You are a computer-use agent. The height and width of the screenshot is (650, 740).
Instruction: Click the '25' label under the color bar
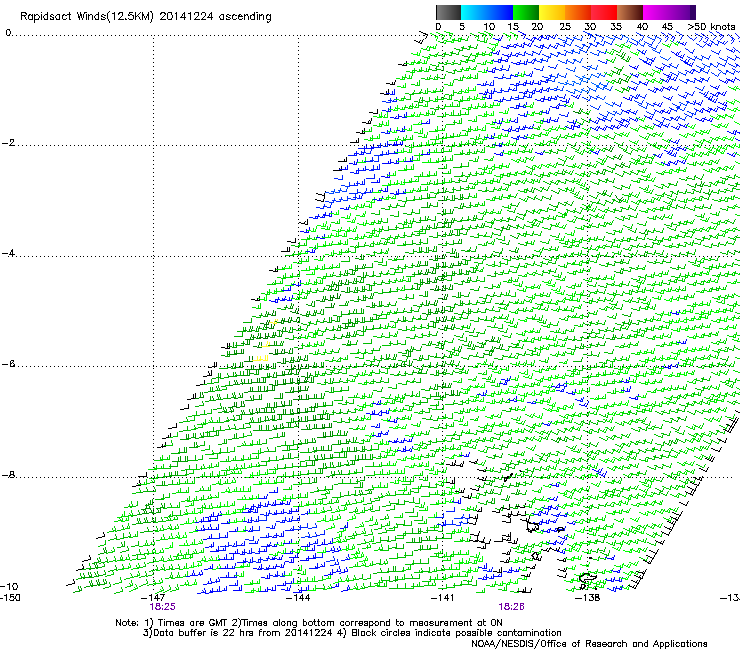coord(565,27)
